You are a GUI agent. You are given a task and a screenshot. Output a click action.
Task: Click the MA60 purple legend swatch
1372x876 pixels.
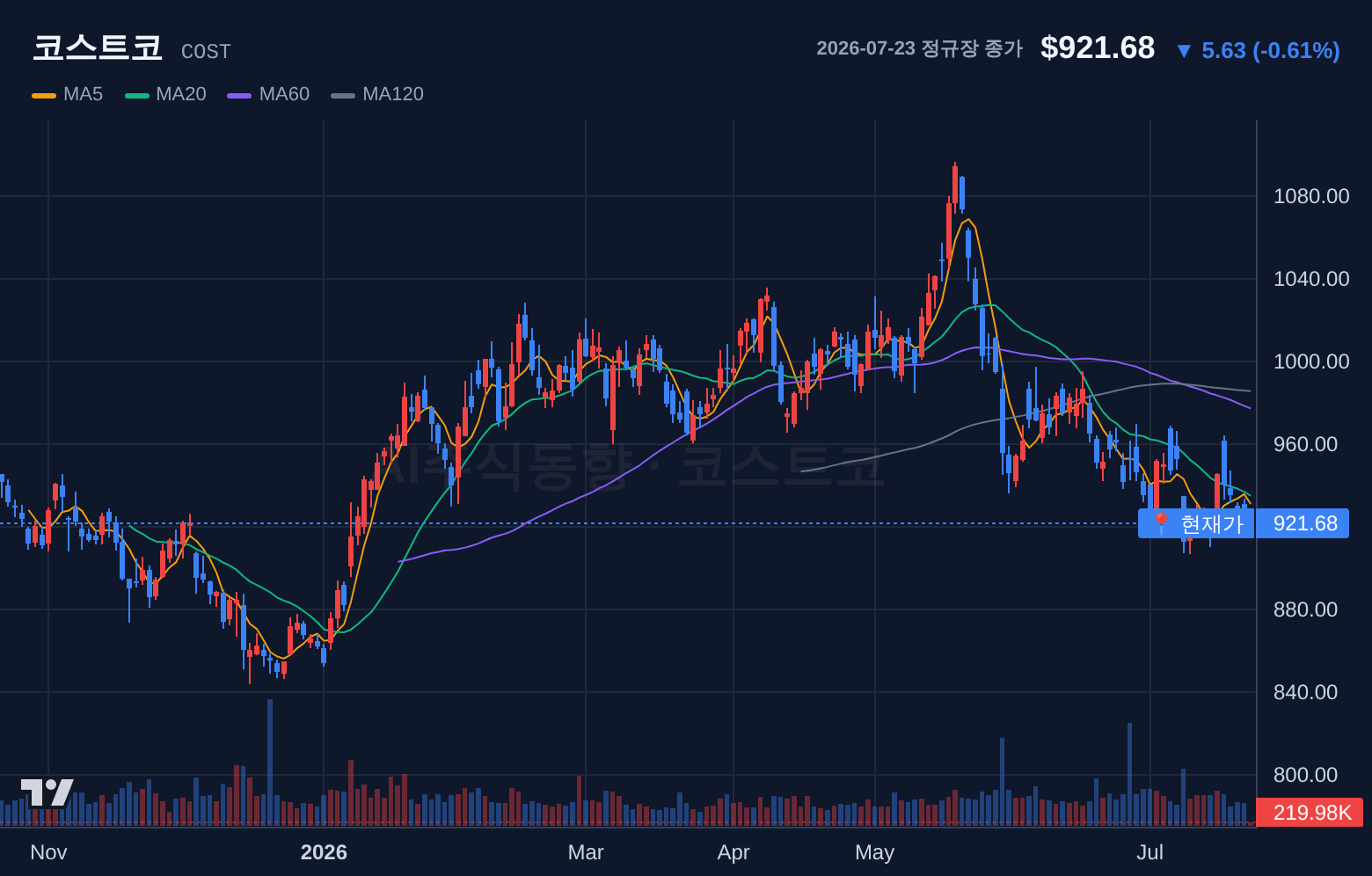click(x=239, y=95)
